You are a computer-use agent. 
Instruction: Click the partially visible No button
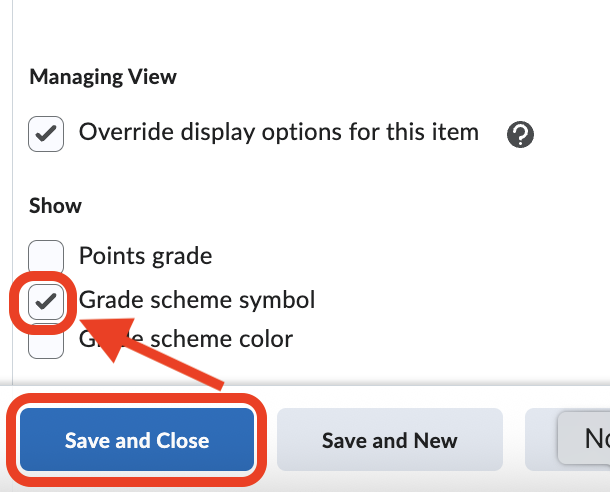point(584,439)
